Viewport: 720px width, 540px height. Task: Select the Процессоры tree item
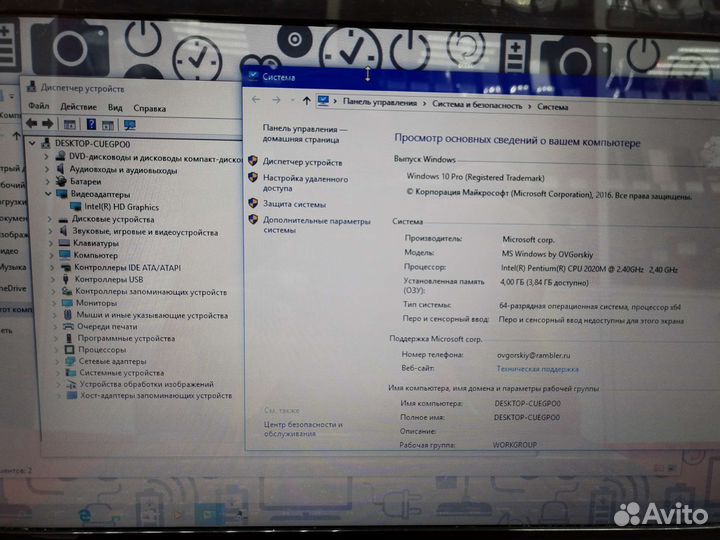coord(102,350)
